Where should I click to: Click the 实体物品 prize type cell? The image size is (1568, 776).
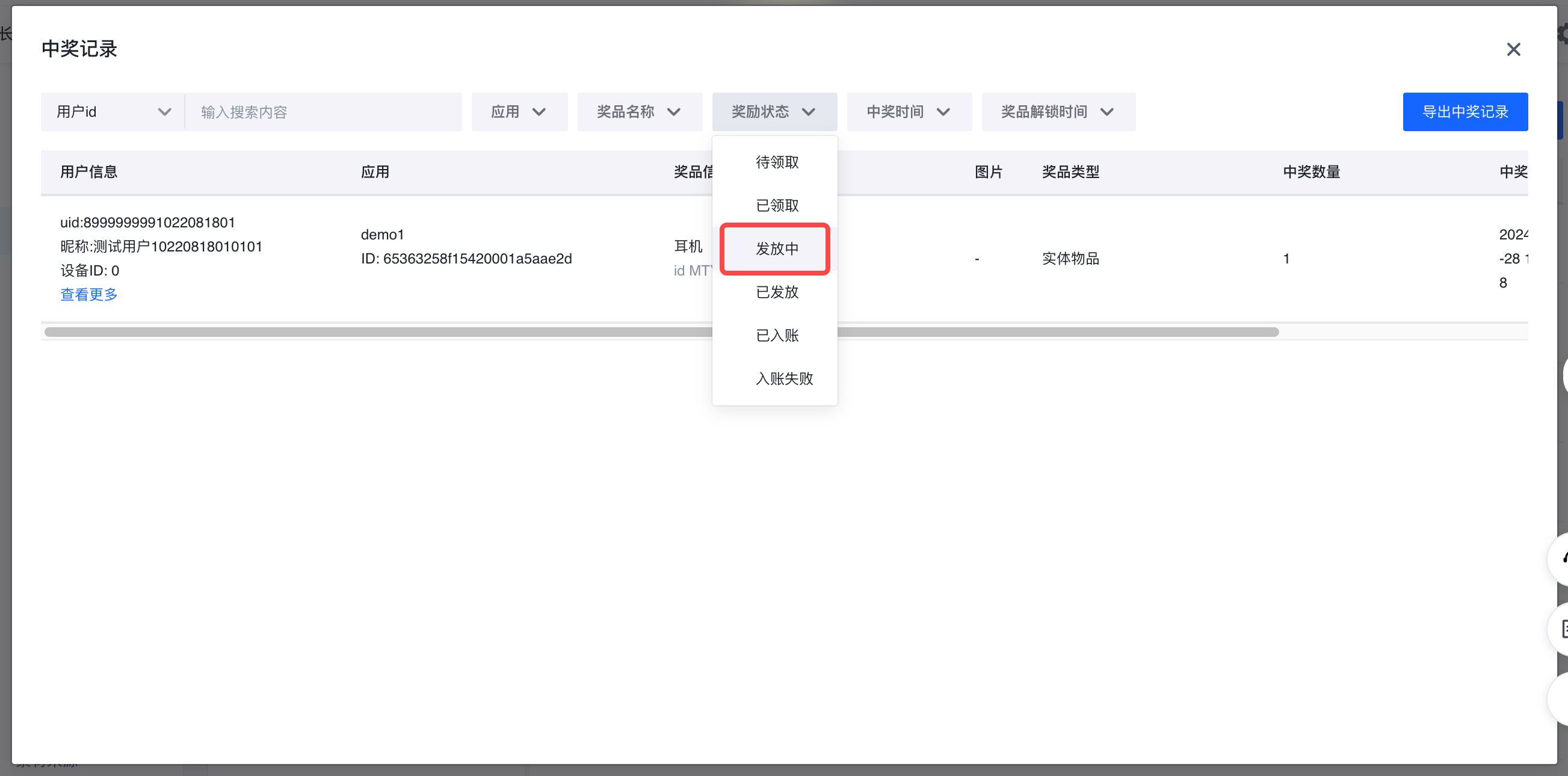pos(1070,259)
